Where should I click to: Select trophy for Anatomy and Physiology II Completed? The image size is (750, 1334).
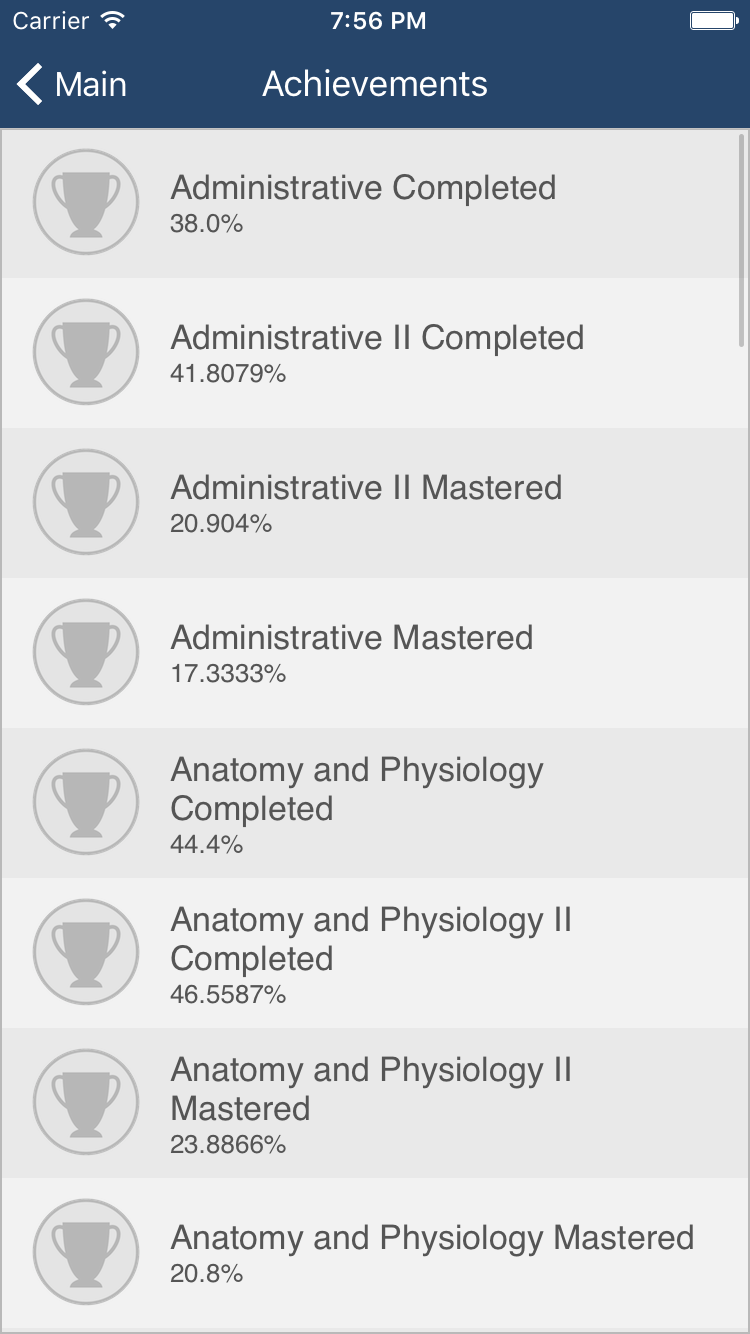point(85,951)
